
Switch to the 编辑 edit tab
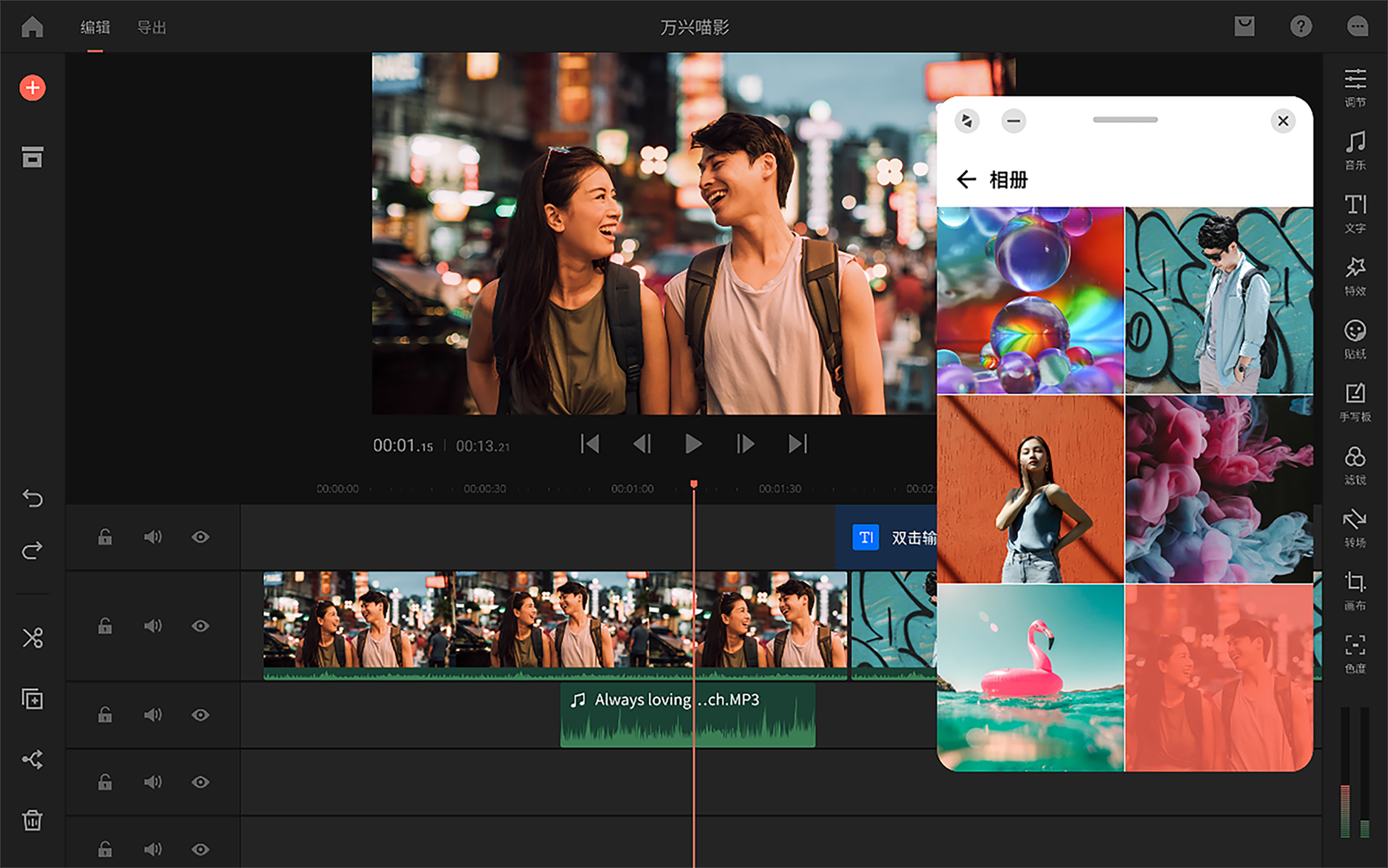(x=95, y=28)
